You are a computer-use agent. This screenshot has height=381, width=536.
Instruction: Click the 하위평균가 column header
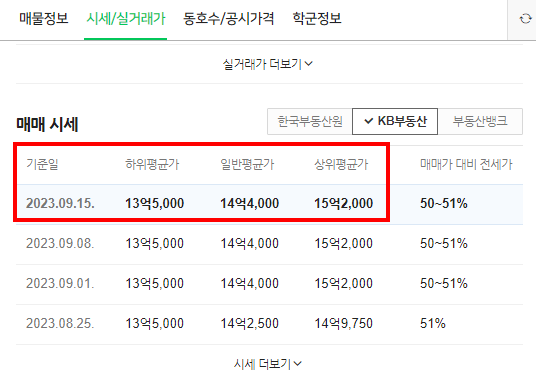tap(152, 164)
